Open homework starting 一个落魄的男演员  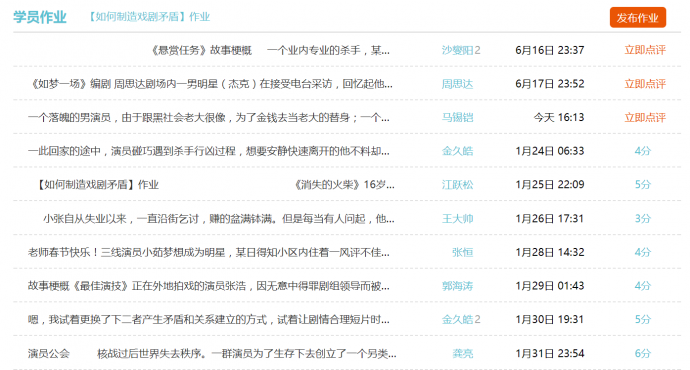209,118
